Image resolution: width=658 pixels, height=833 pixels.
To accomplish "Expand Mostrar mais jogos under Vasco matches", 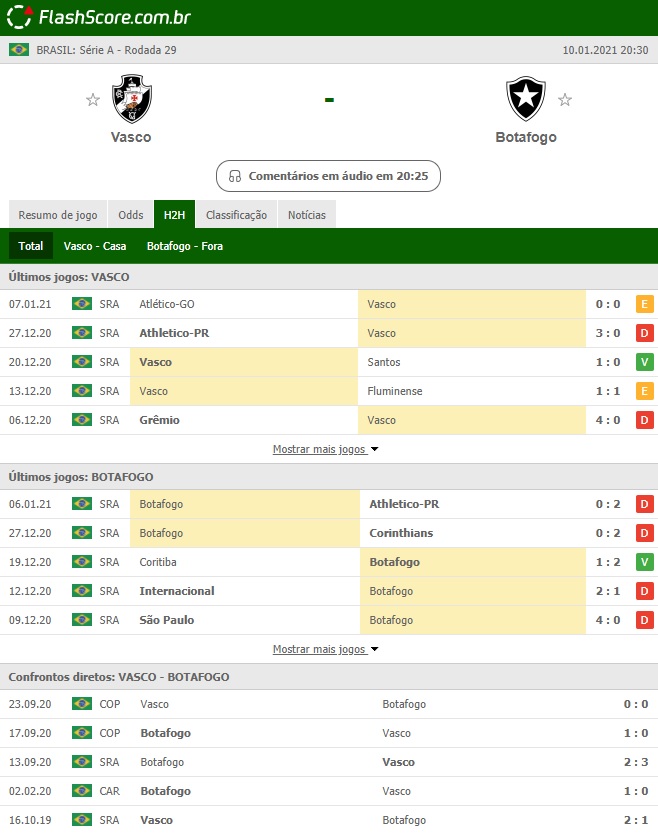I will (x=326, y=449).
